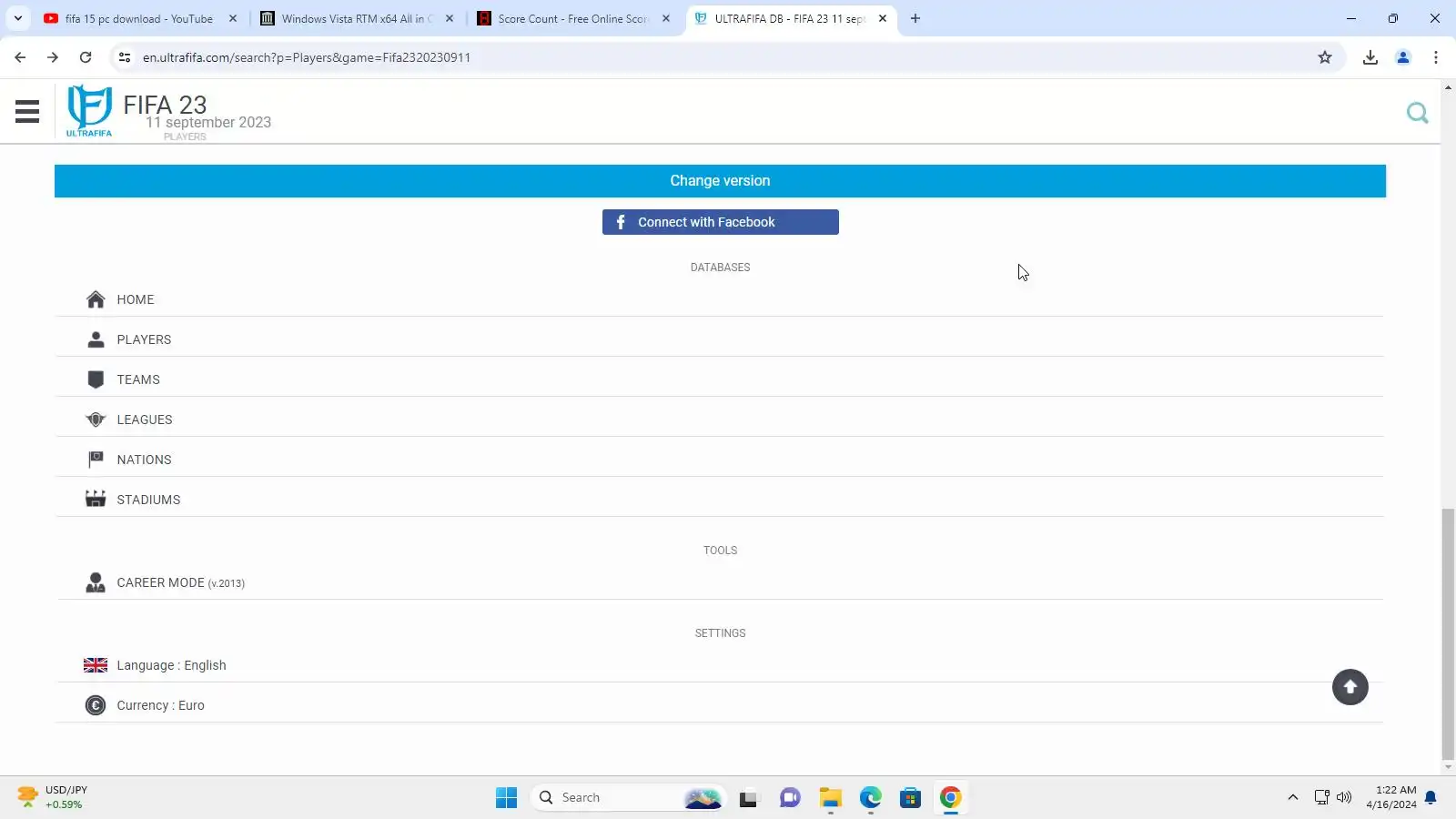Click the Home house icon

click(x=96, y=299)
